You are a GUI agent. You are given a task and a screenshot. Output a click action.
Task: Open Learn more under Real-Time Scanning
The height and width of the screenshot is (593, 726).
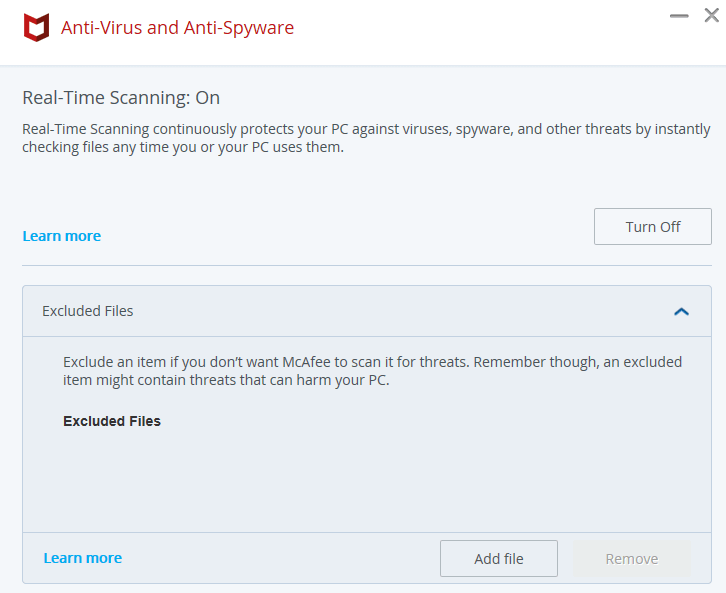pyautogui.click(x=62, y=236)
